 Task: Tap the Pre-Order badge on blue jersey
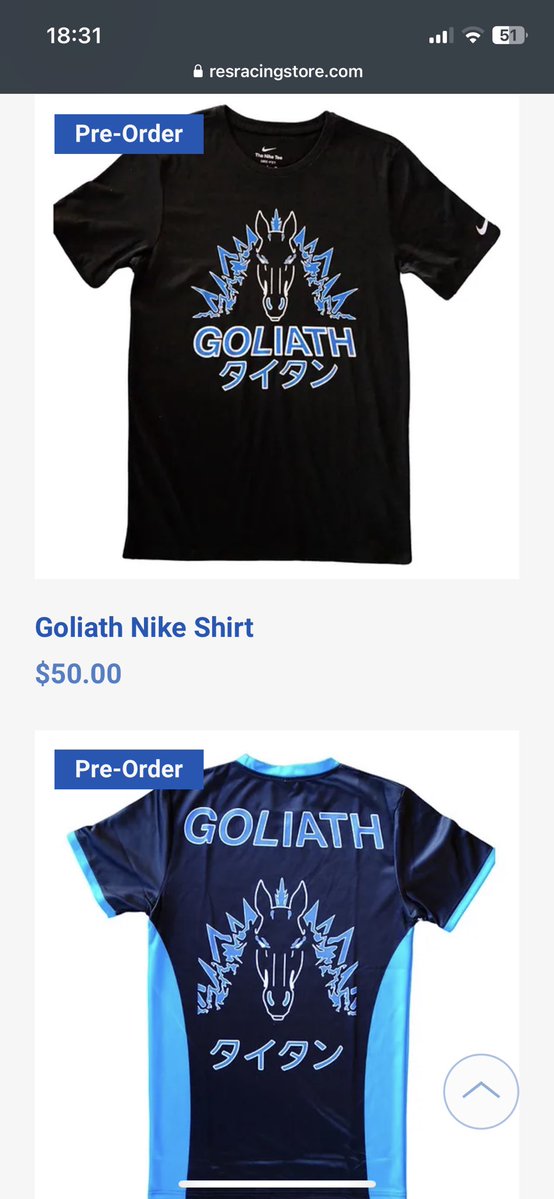click(x=129, y=769)
